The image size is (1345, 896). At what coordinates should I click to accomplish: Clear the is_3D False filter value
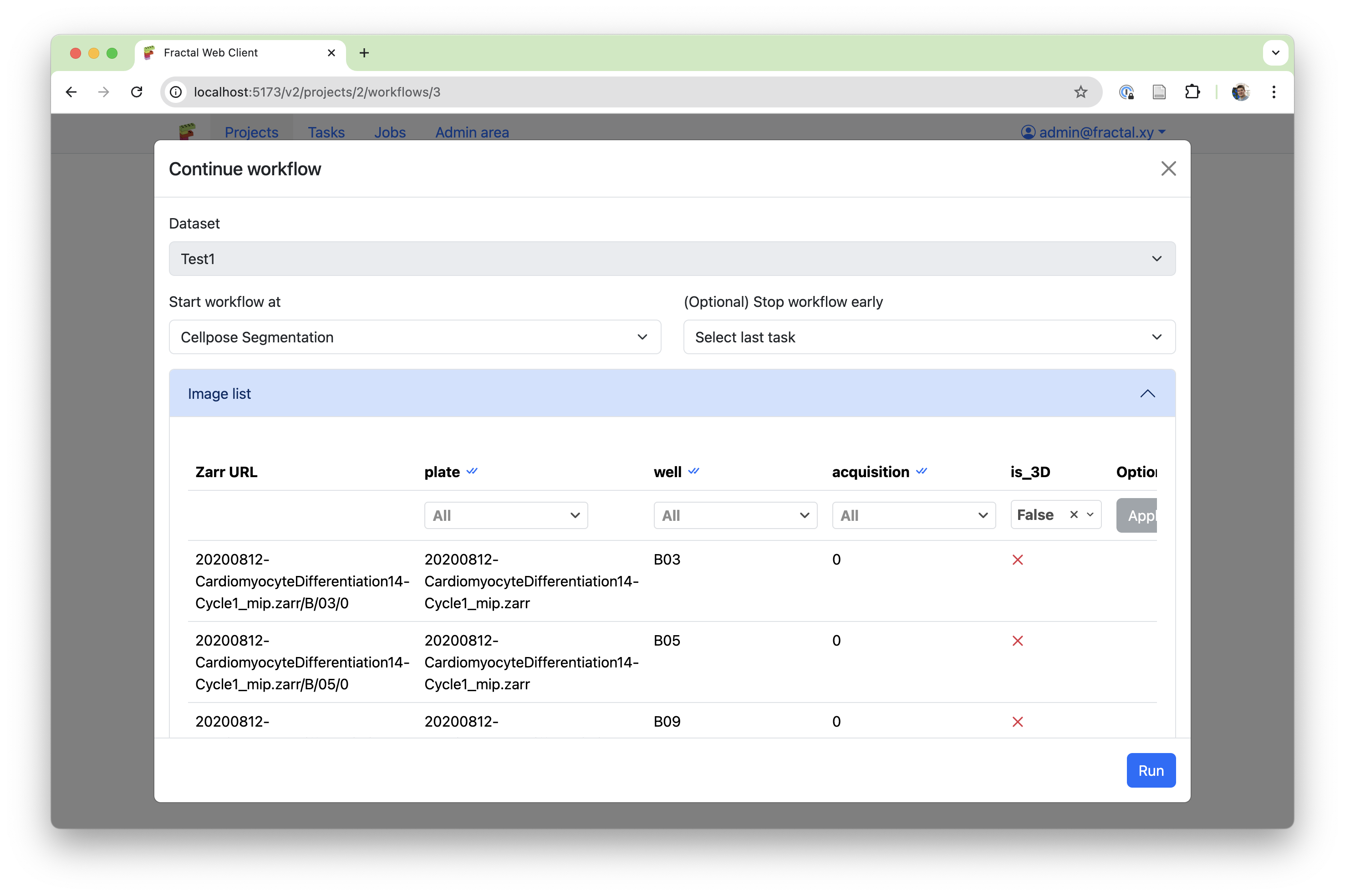pyautogui.click(x=1074, y=515)
